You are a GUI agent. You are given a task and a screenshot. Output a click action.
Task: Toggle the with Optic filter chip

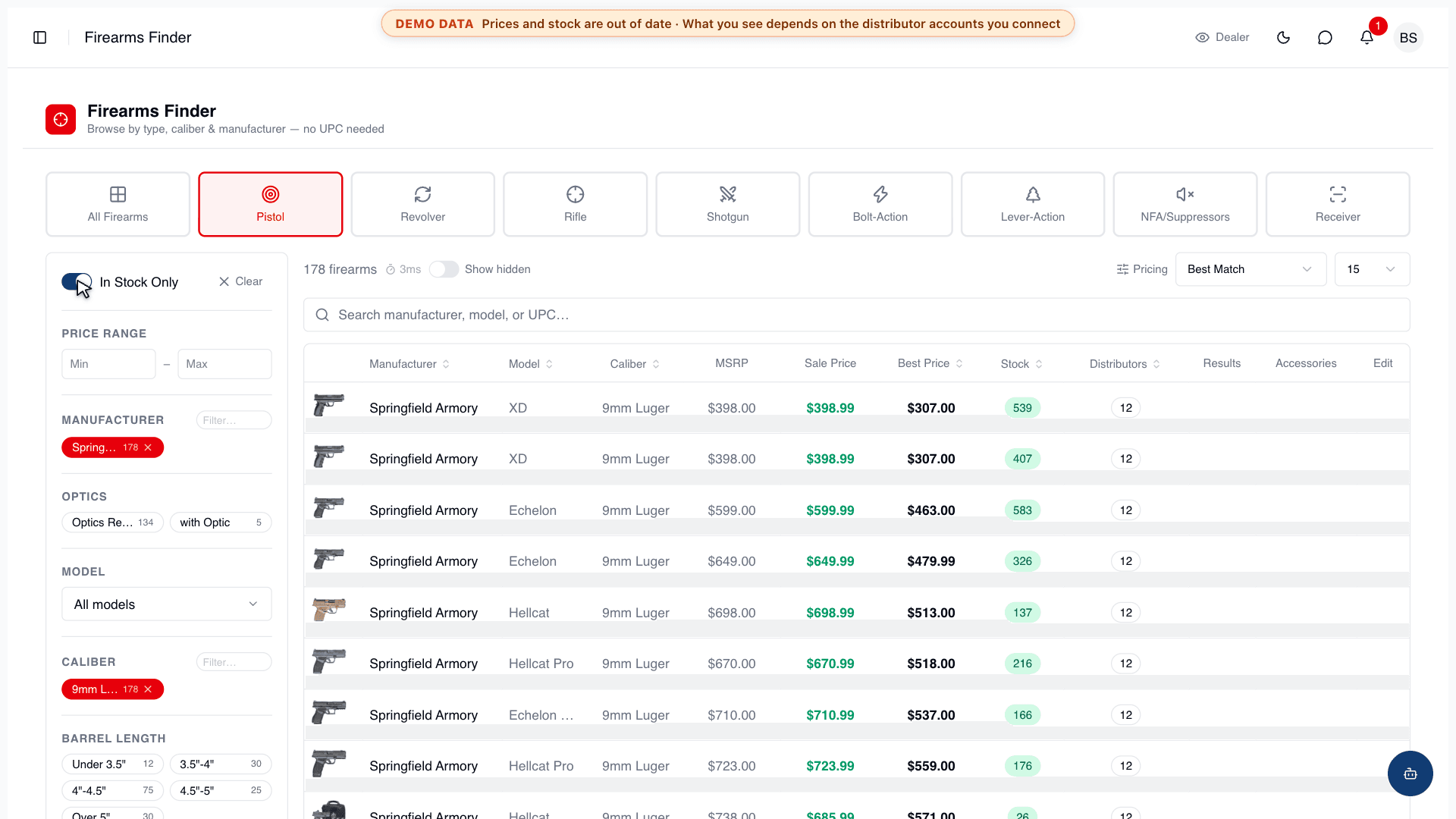(x=221, y=522)
